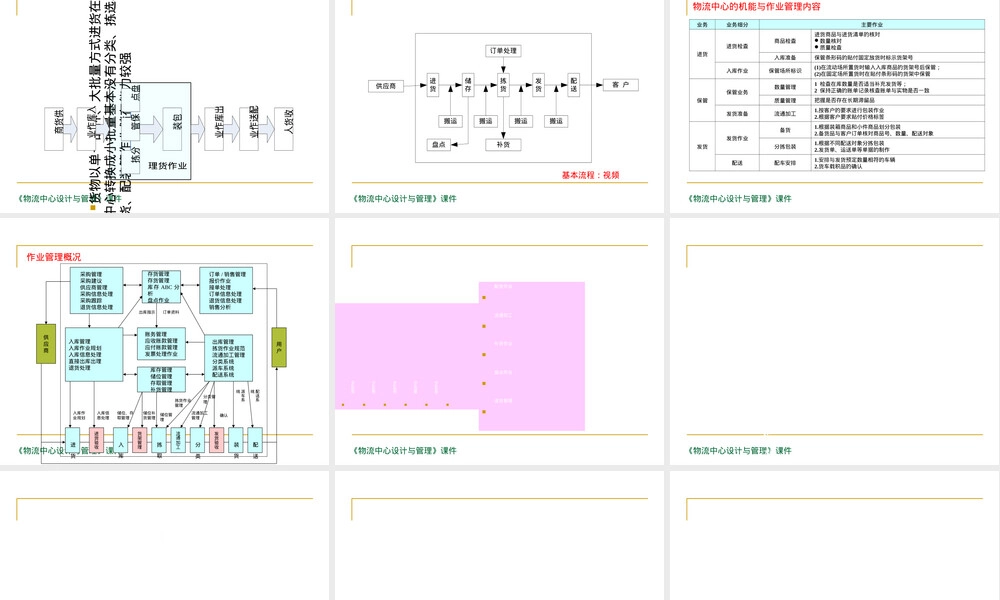Click the 入库准备 table cell
The image size is (1000, 600).
point(785,57)
